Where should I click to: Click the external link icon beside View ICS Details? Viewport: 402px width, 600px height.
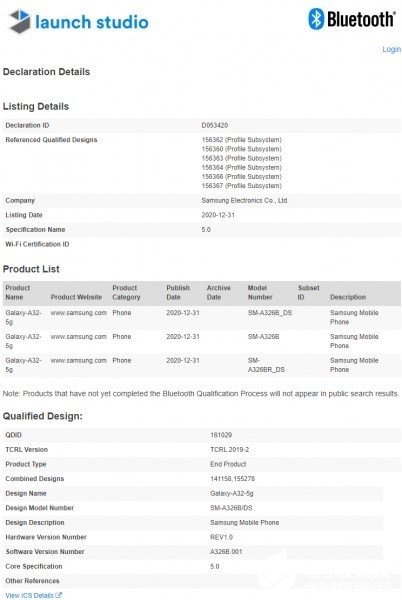point(59,595)
